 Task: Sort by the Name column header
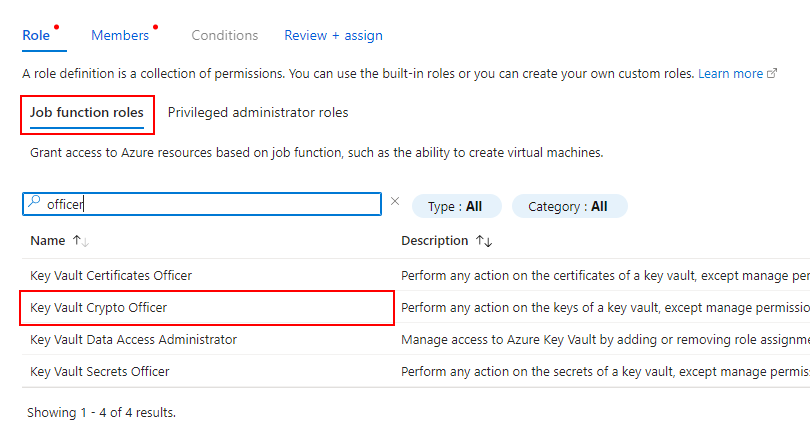point(48,241)
